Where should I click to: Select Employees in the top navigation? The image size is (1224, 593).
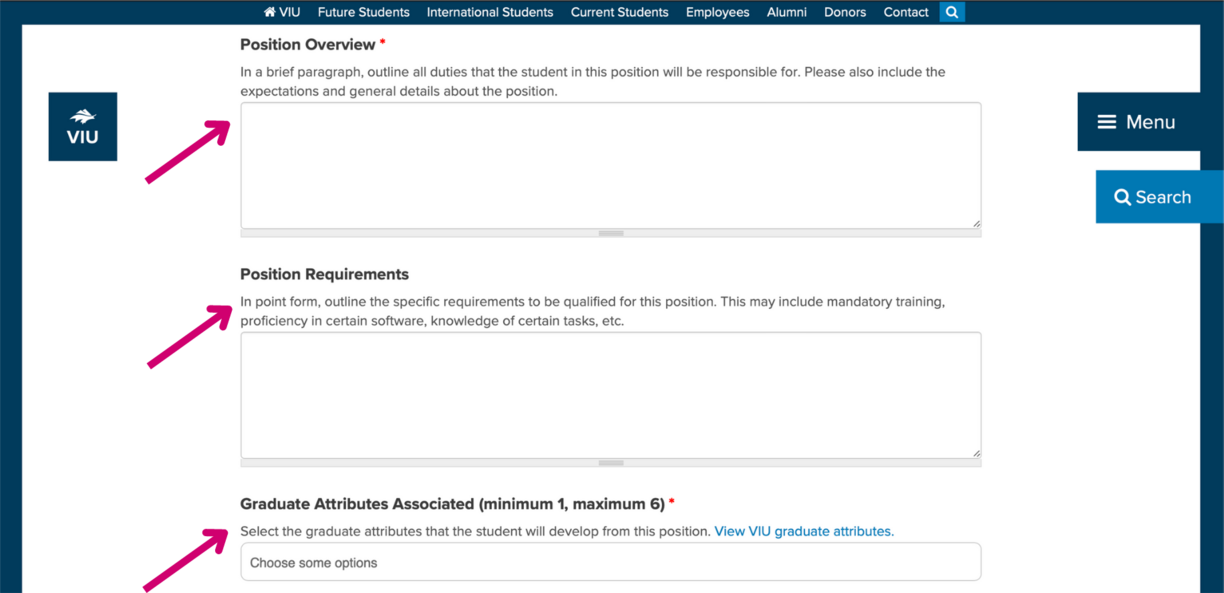[718, 12]
